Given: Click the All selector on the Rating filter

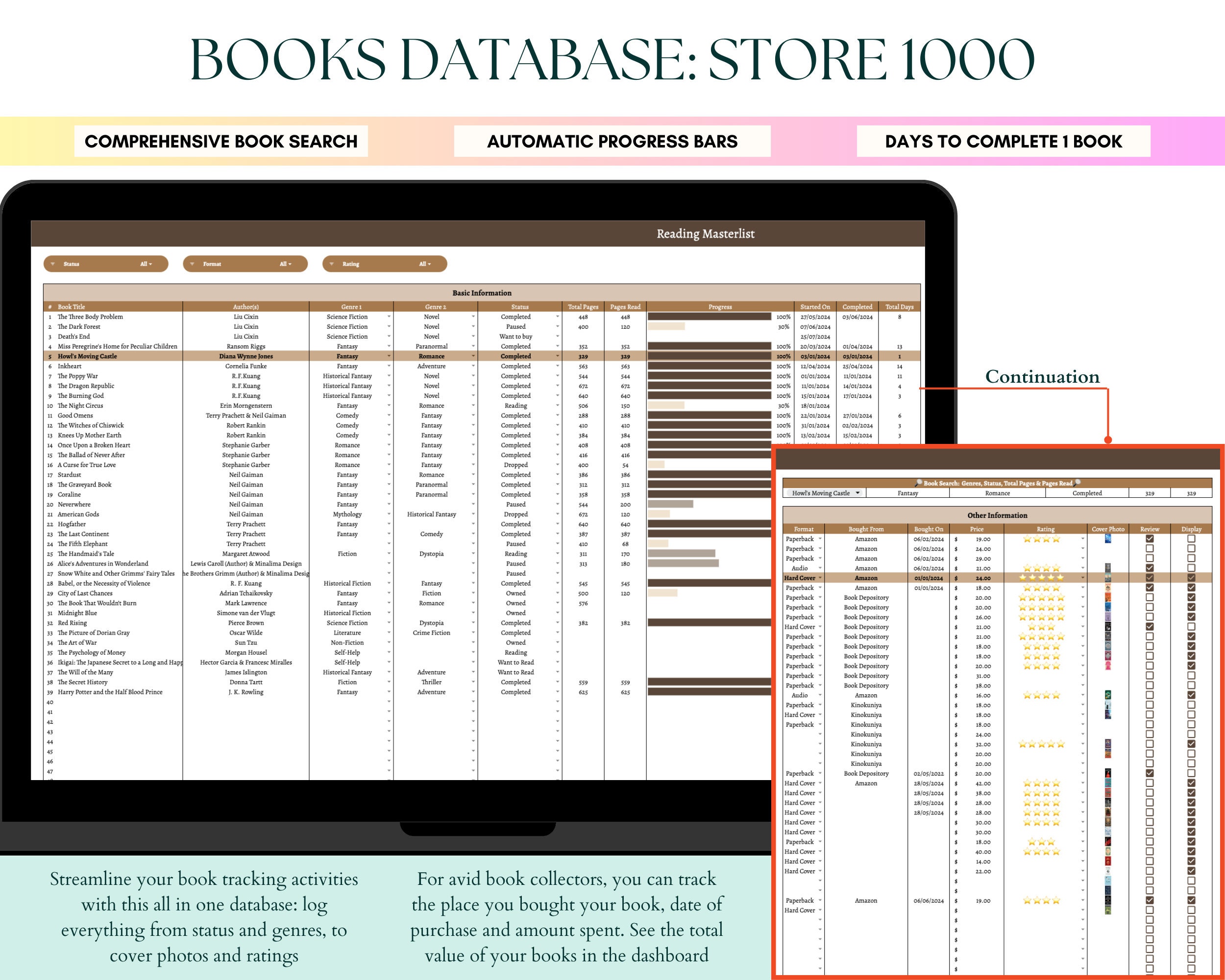Looking at the screenshot, I should 425,264.
